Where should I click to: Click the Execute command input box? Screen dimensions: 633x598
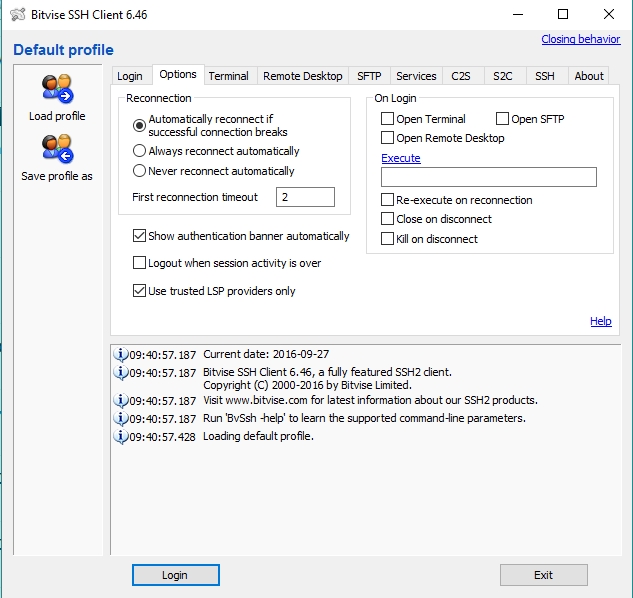click(489, 177)
